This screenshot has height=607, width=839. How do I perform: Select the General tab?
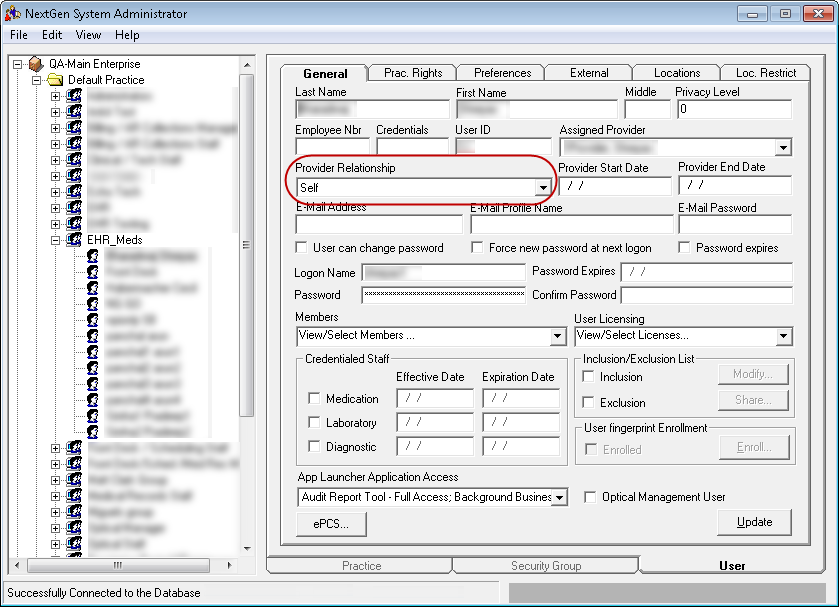click(x=325, y=73)
